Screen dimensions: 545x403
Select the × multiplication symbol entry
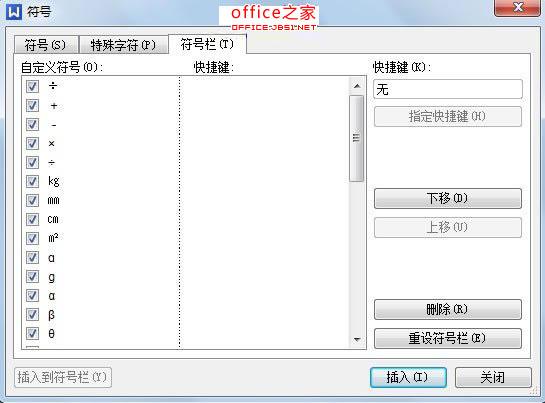[51, 143]
